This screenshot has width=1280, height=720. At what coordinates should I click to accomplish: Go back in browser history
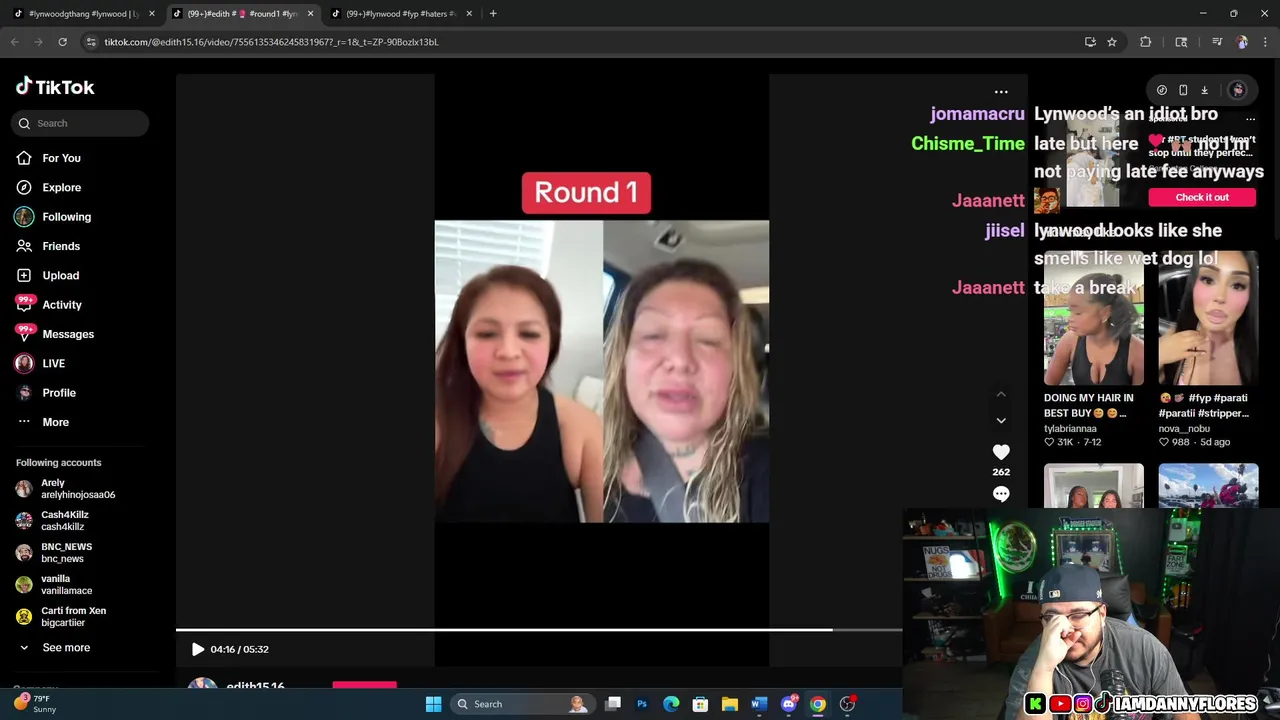pos(14,42)
